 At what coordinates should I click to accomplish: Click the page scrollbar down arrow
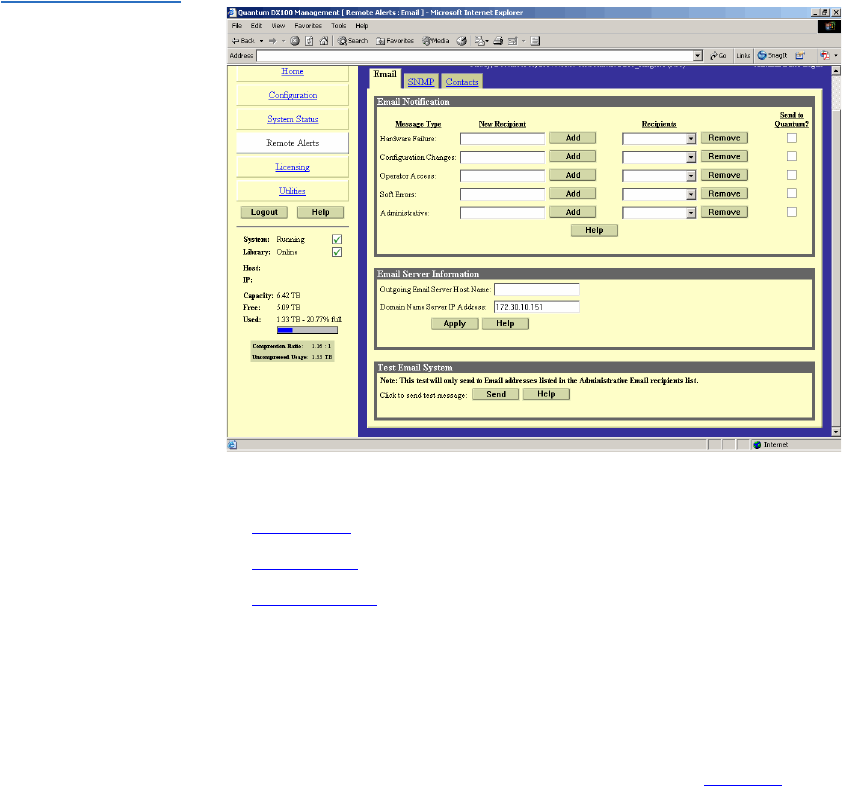tap(836, 432)
